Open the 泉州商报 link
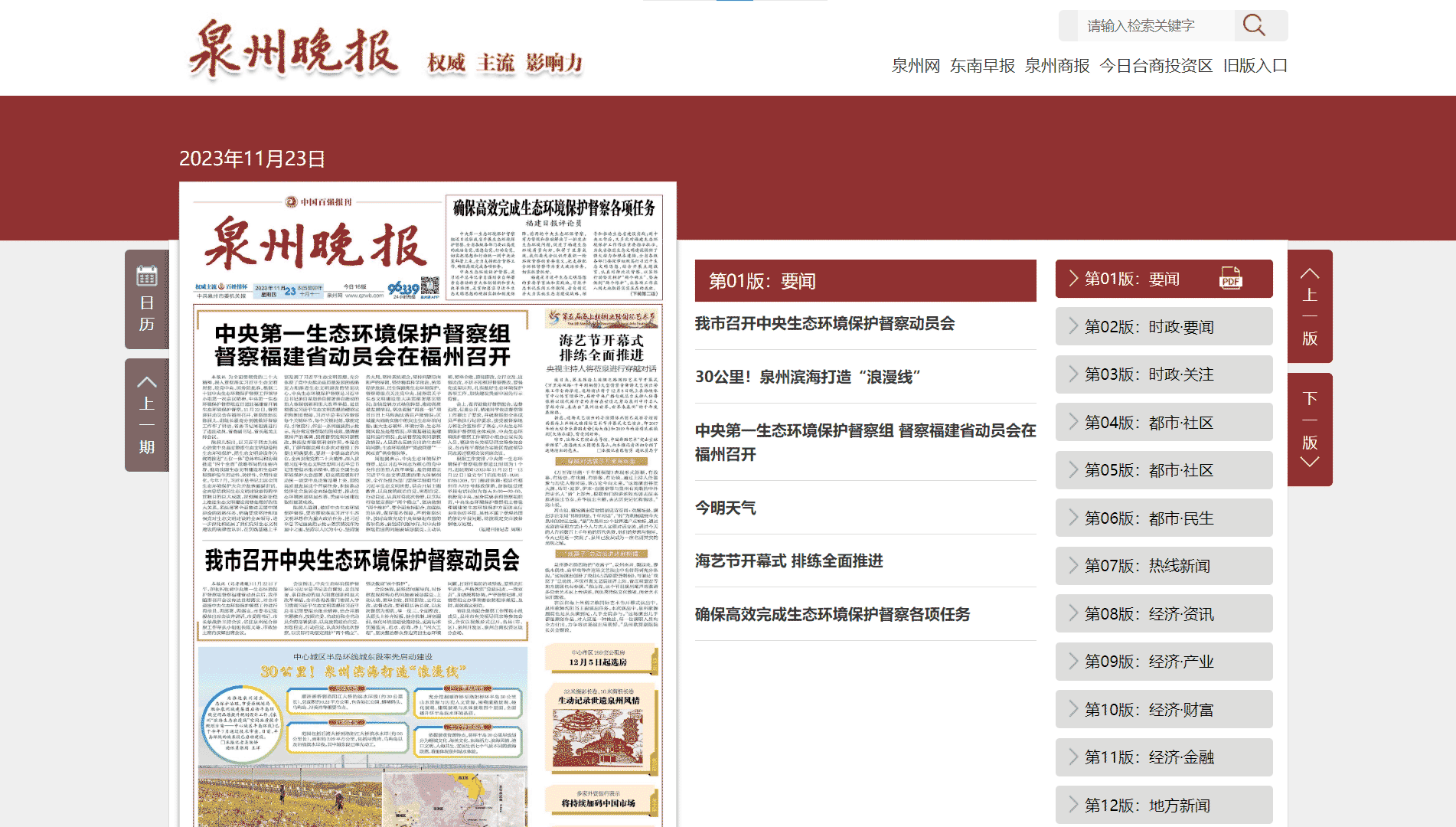The width and height of the screenshot is (1456, 827). (x=1057, y=66)
